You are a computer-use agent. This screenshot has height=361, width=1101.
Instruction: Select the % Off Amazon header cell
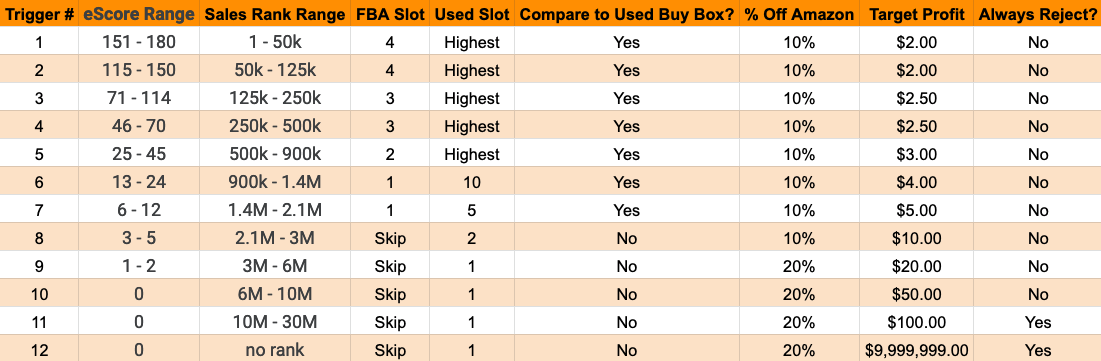pos(799,14)
